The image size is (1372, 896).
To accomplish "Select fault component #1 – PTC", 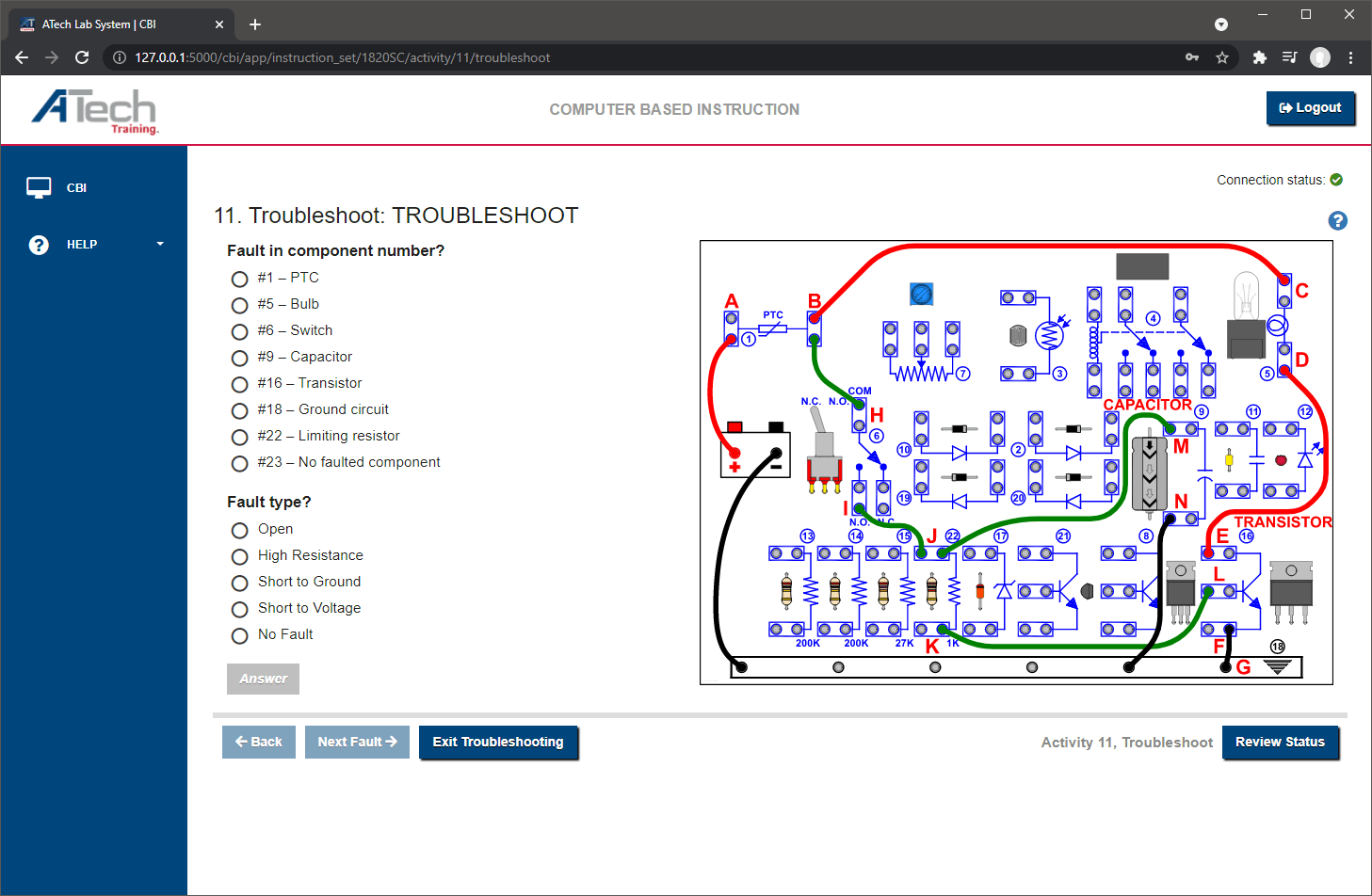I will (239, 279).
